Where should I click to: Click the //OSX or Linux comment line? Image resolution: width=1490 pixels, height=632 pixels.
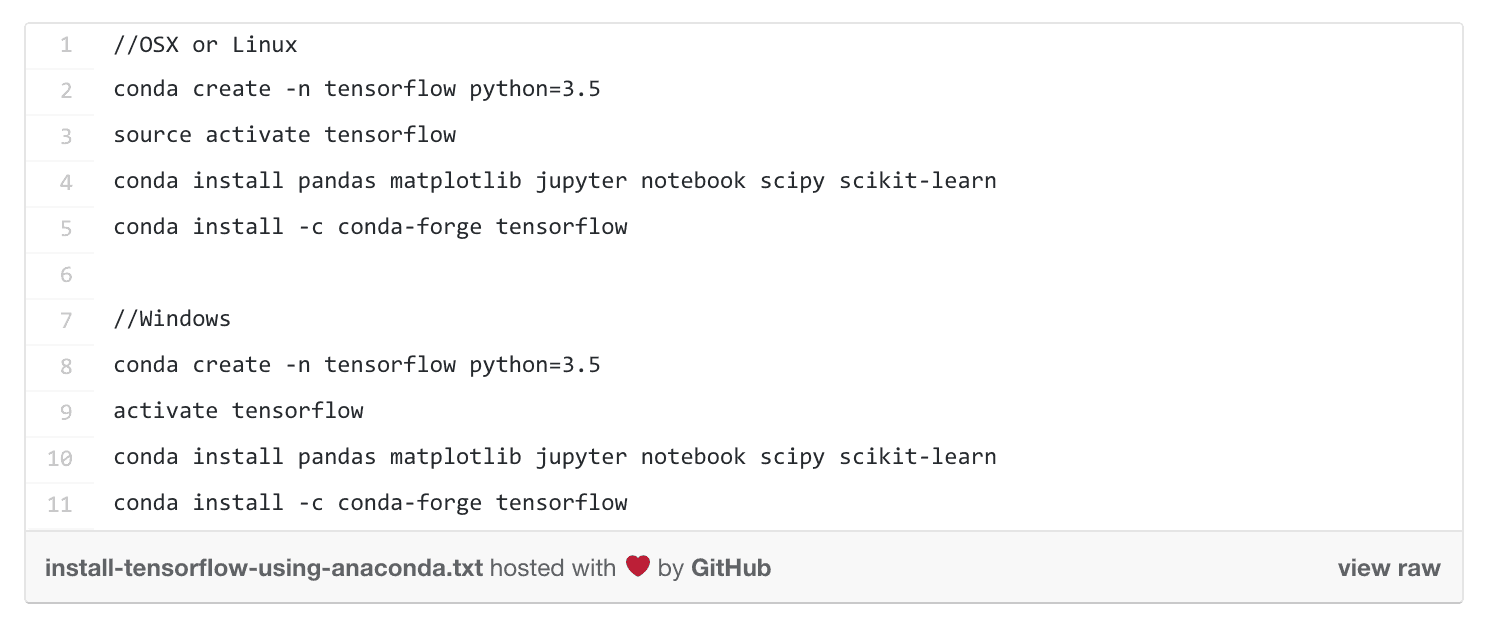[205, 45]
